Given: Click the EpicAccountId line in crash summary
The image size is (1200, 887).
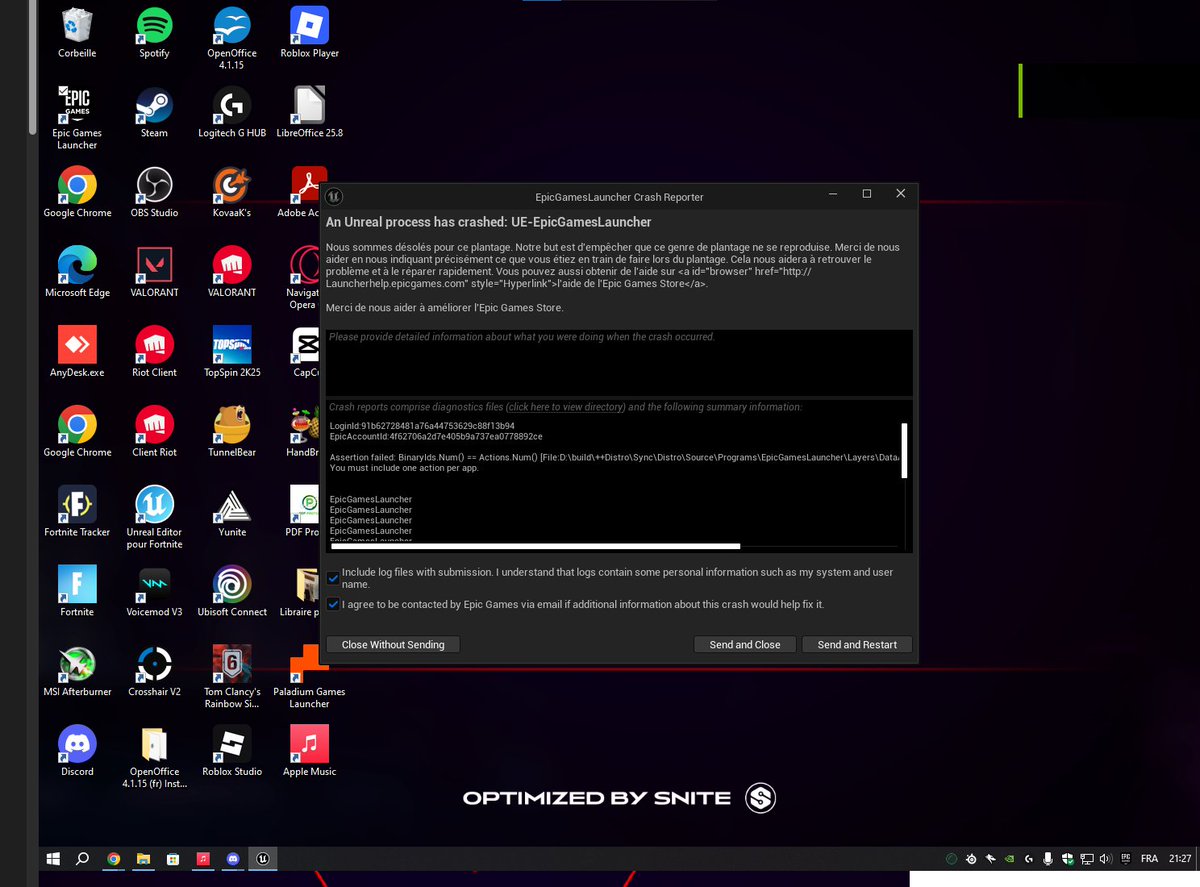Looking at the screenshot, I should pyautogui.click(x=436, y=437).
